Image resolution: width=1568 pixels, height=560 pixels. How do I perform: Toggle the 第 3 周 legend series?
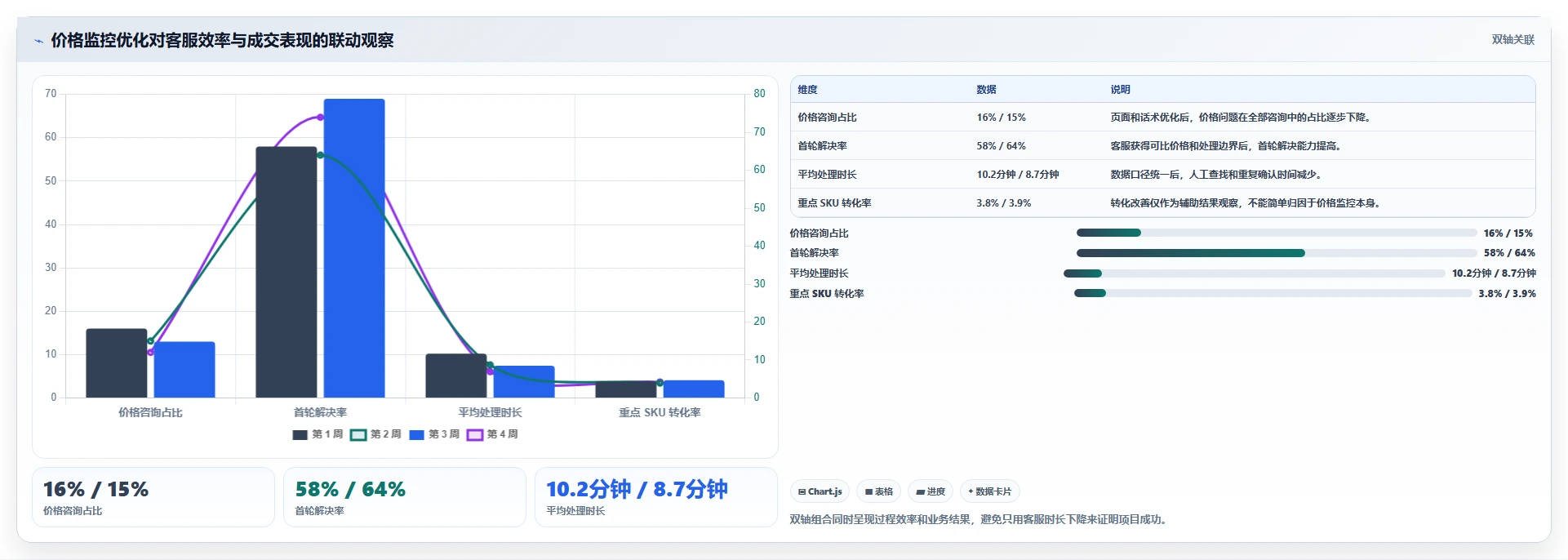pyautogui.click(x=434, y=434)
